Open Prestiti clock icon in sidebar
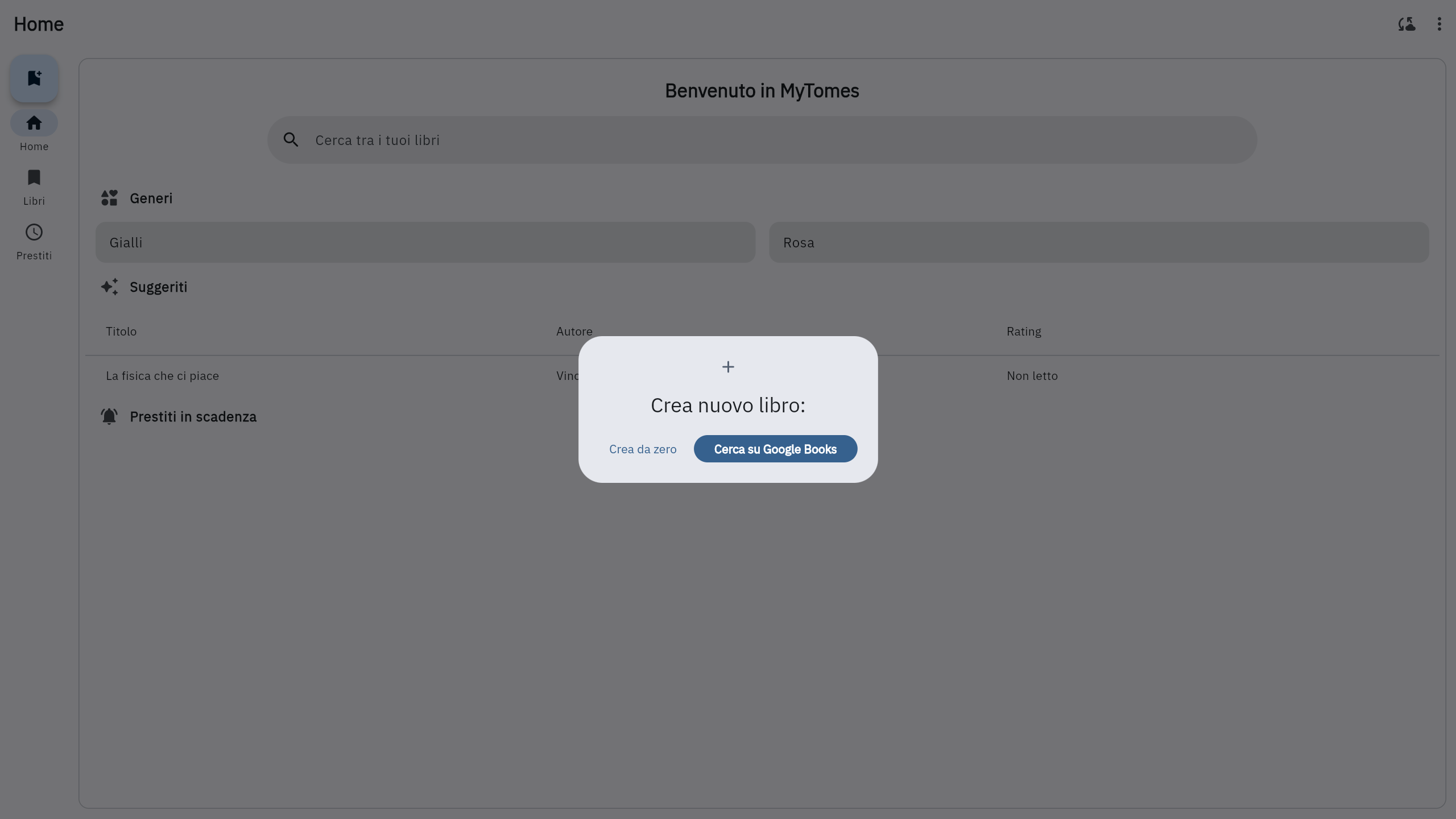The height and width of the screenshot is (819, 1456). pos(34,233)
